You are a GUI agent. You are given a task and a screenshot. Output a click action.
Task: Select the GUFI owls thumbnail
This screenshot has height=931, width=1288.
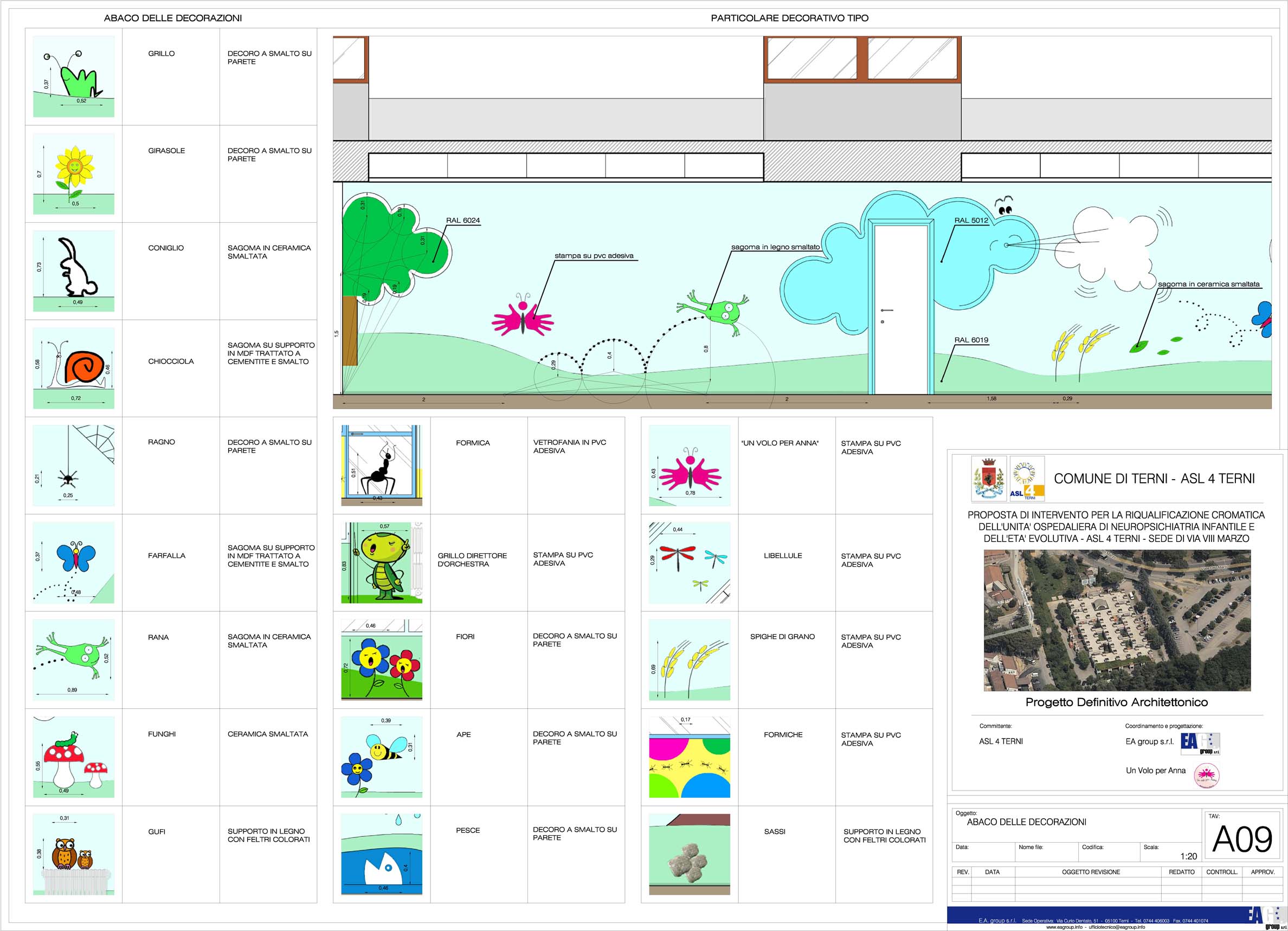[x=74, y=855]
